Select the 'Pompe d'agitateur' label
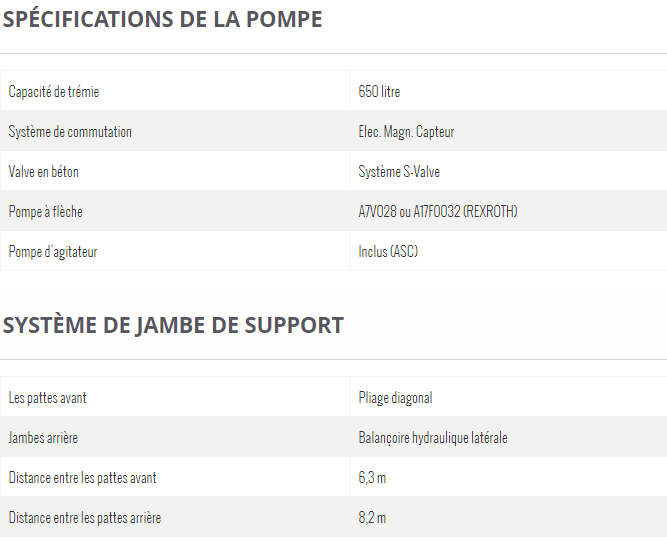This screenshot has width=667, height=540. [x=53, y=251]
